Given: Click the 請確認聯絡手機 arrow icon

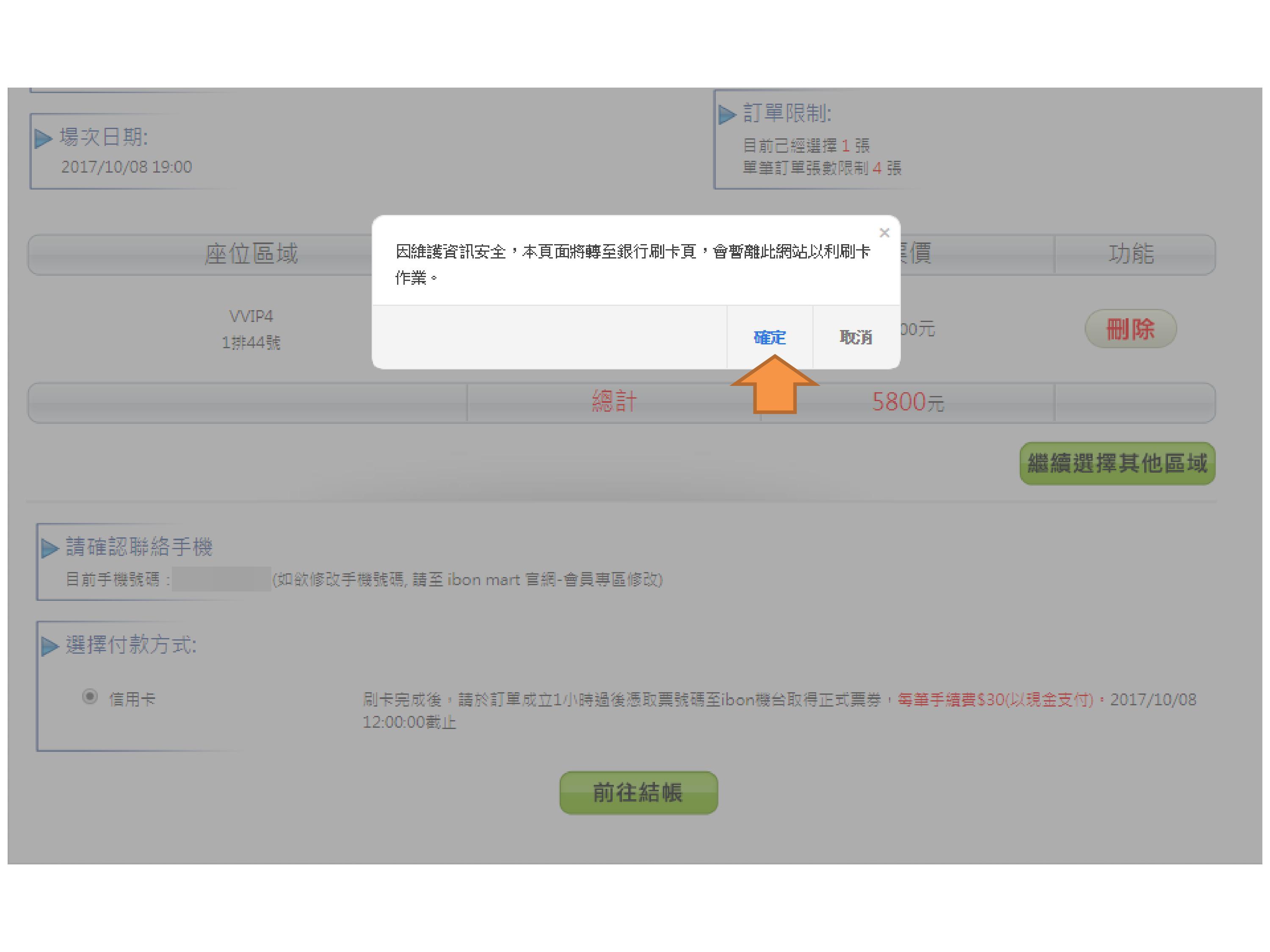Looking at the screenshot, I should [x=50, y=548].
